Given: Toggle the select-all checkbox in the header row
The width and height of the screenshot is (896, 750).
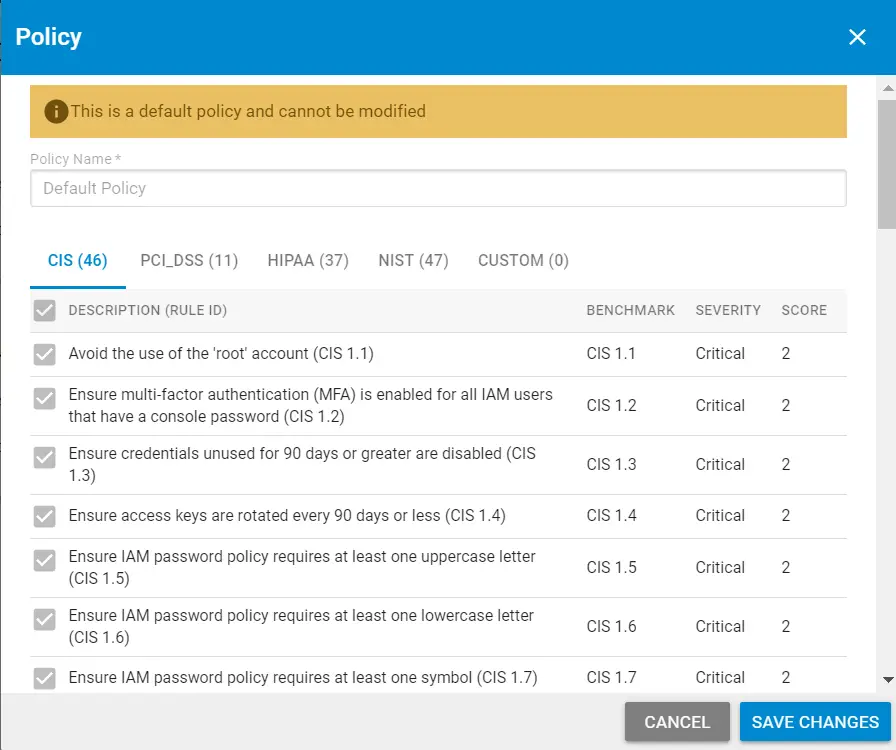Looking at the screenshot, I should (45, 310).
